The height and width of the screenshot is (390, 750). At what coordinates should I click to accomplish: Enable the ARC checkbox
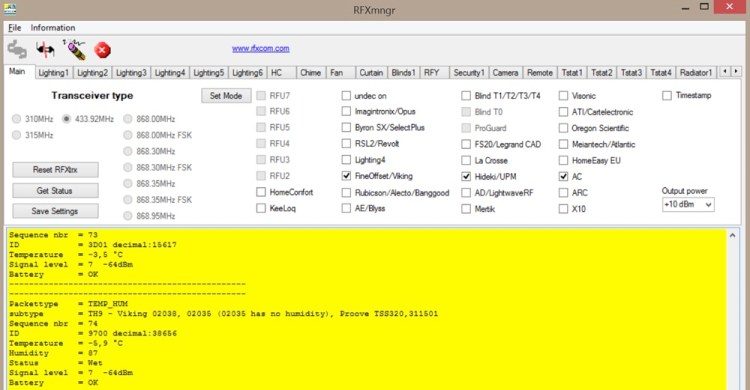563,192
